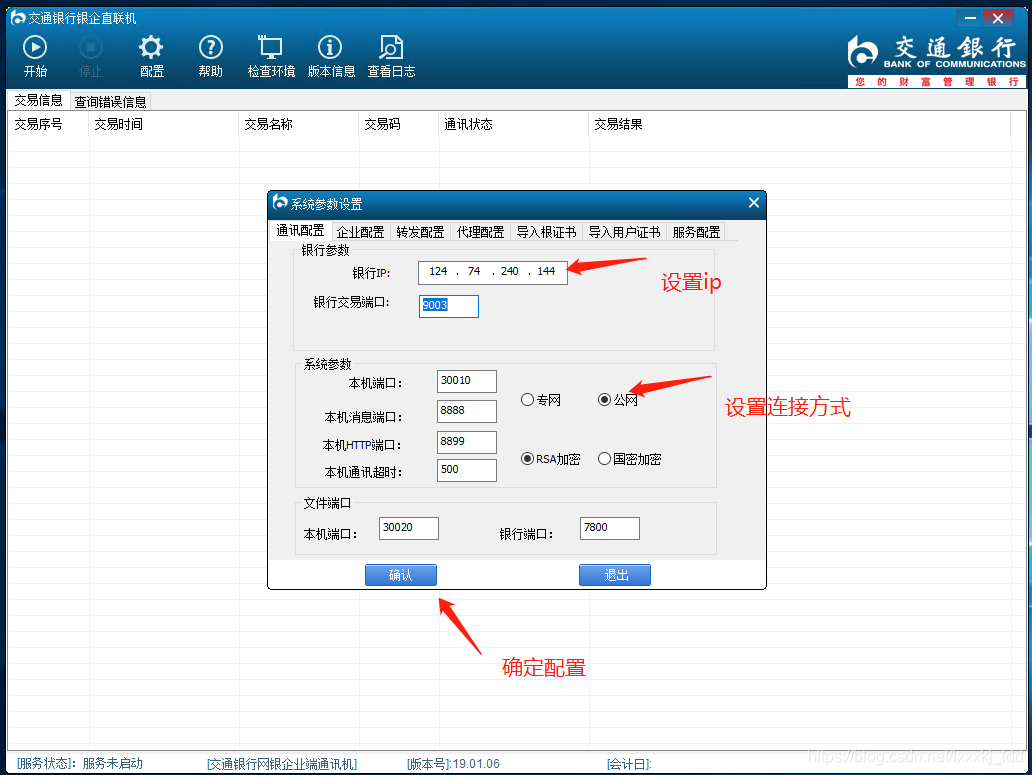This screenshot has width=1032, height=775.
Task: Open the 导入用户证书 tab
Action: click(624, 232)
